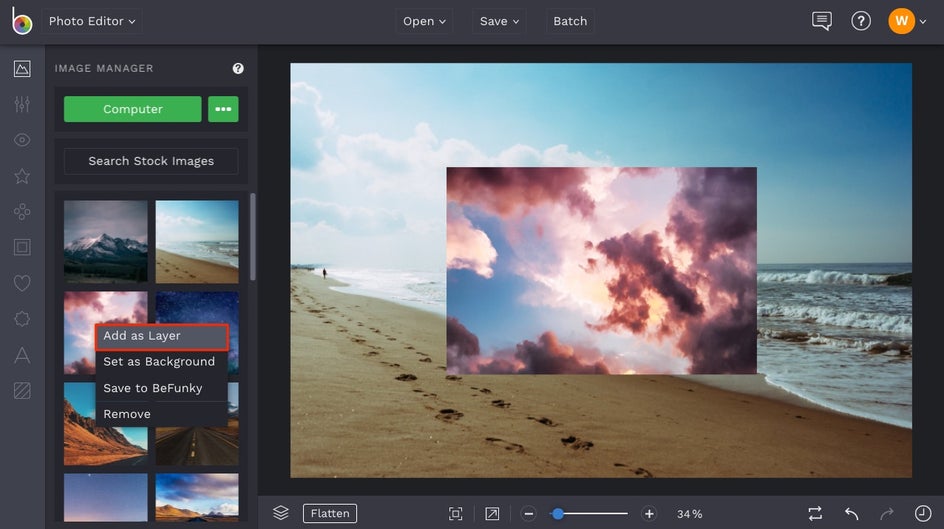944x529 pixels.
Task: Click the zoom slider handle
Action: (x=558, y=513)
